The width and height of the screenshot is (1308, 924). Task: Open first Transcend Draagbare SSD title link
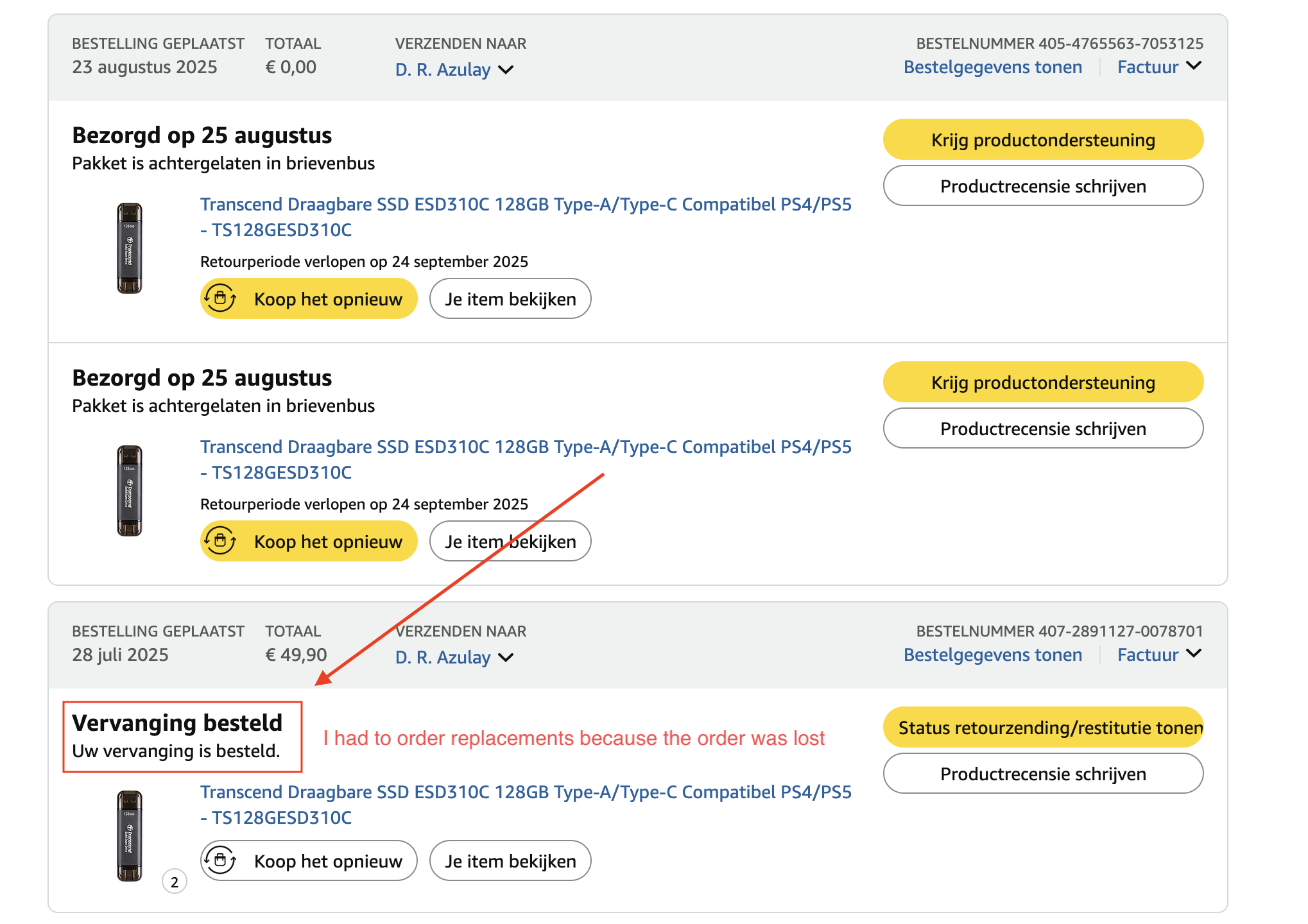(x=525, y=204)
